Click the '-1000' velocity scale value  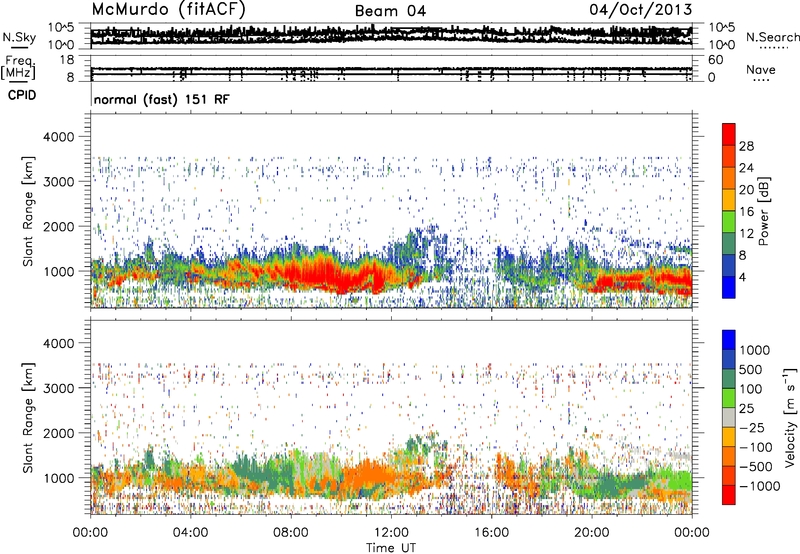760,486
